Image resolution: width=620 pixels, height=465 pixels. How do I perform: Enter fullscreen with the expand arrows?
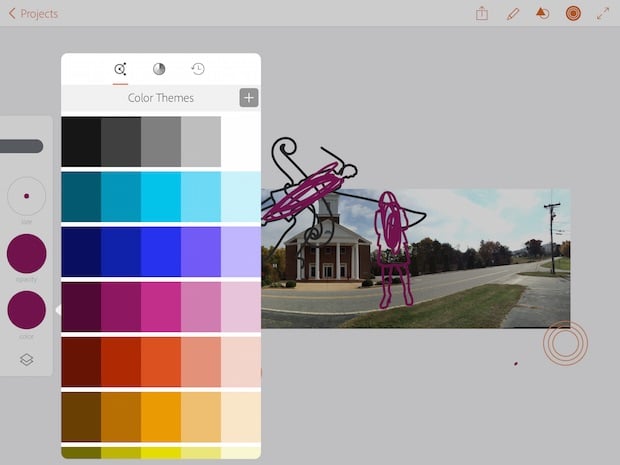point(603,14)
